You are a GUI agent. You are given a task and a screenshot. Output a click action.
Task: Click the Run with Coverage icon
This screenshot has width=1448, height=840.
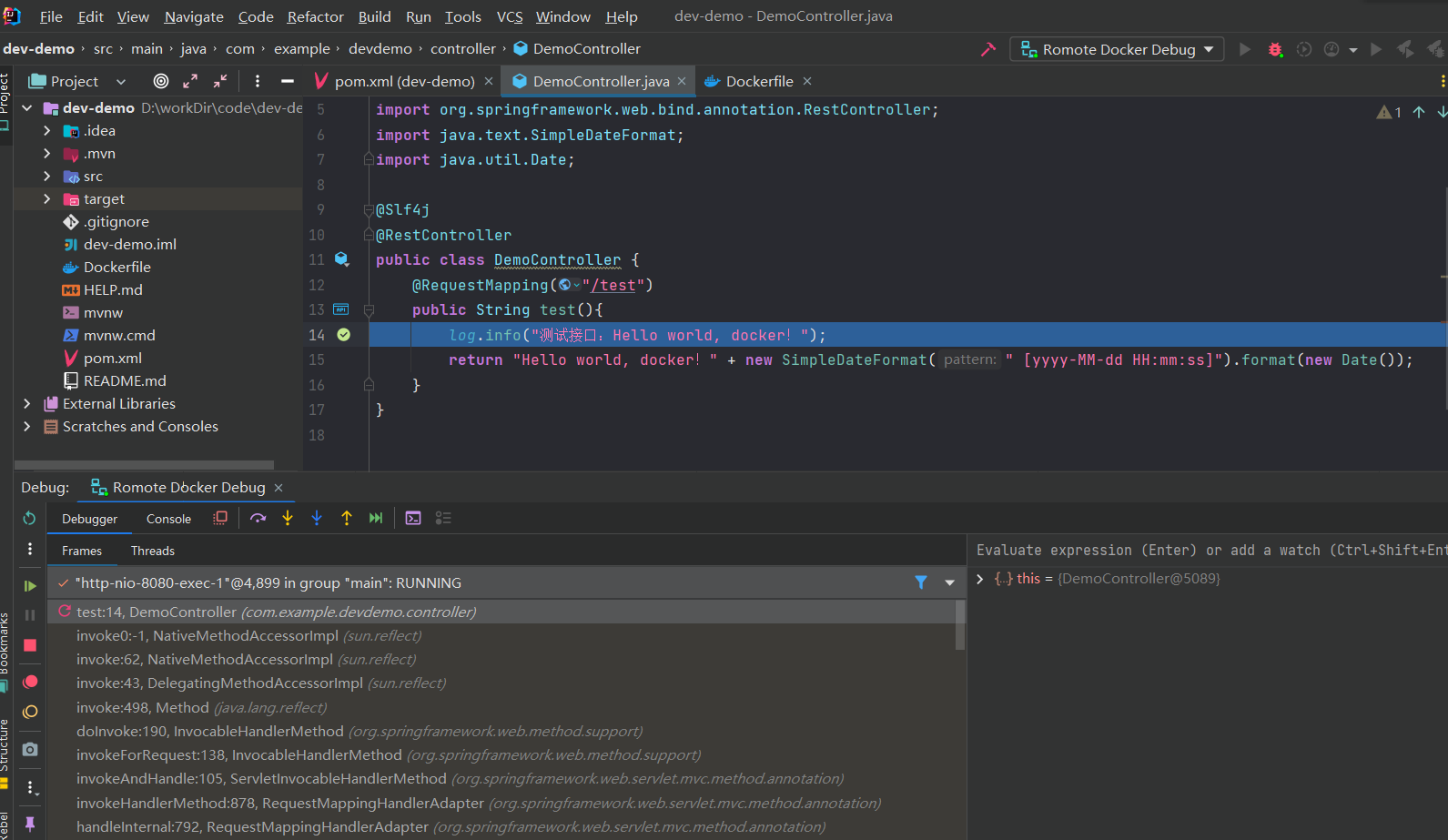(1303, 49)
